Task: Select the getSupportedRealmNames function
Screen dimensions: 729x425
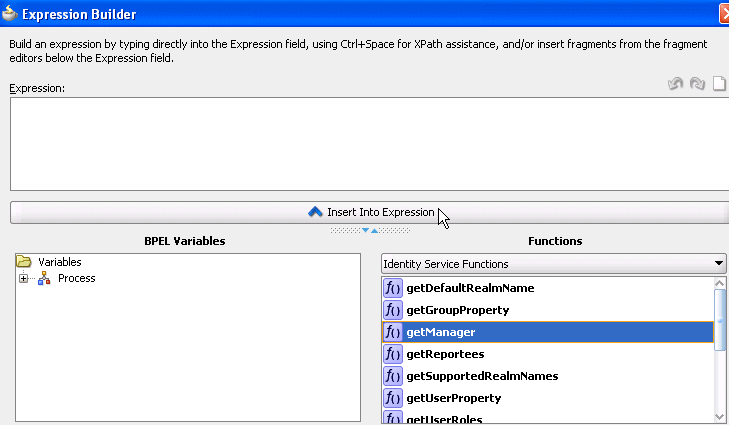Action: [x=548, y=376]
